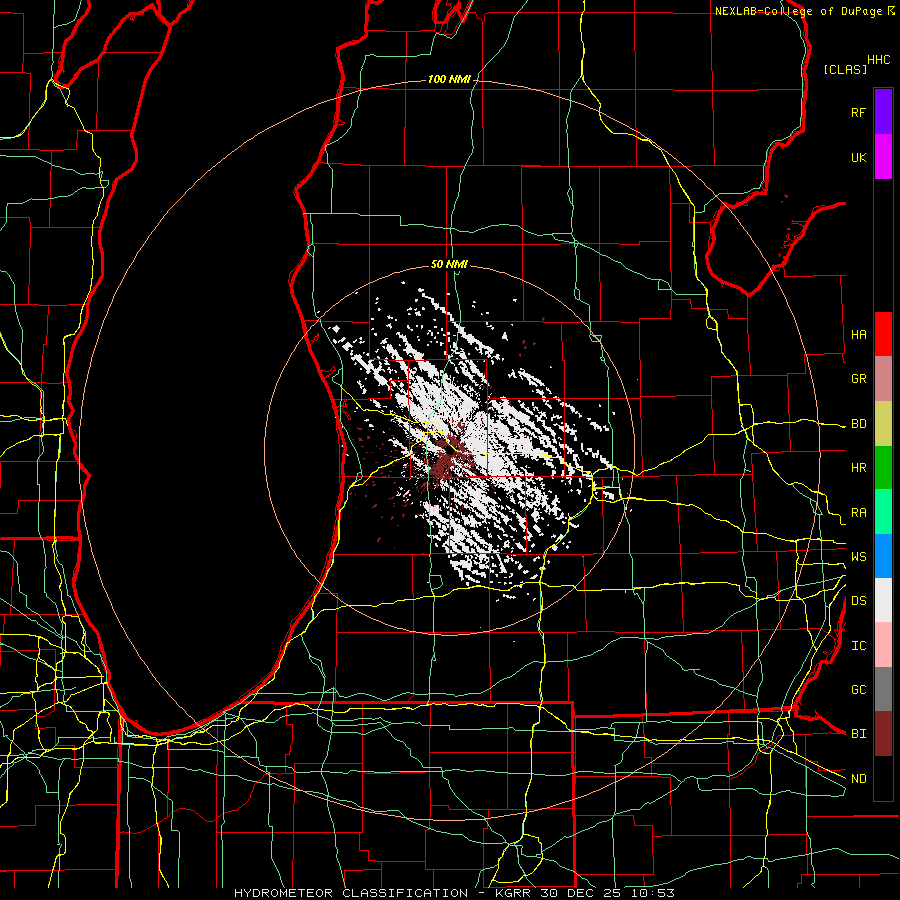Image resolution: width=900 pixels, height=900 pixels.
Task: Click the DS legend label
Action: pyautogui.click(x=858, y=601)
